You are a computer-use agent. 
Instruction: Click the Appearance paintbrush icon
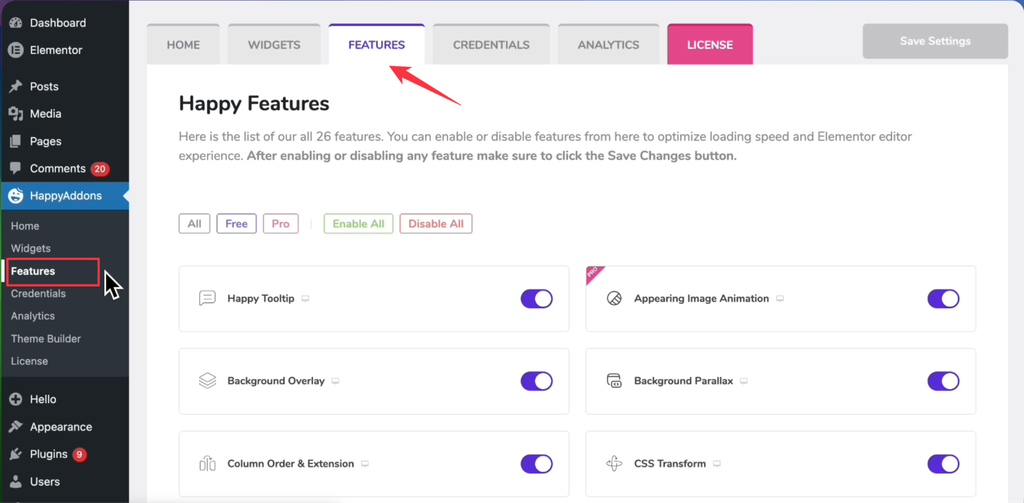[16, 427]
